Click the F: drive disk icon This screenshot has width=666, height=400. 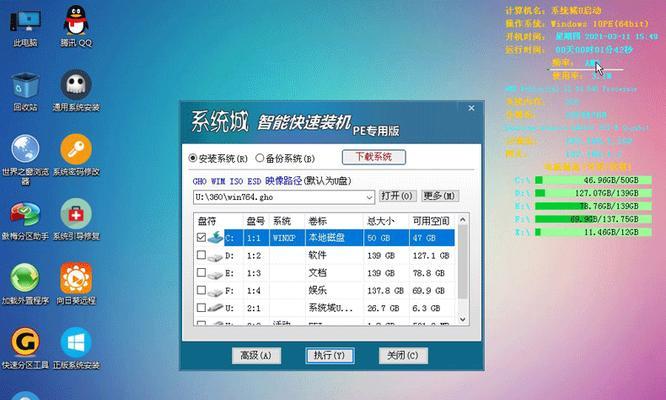pyautogui.click(x=215, y=291)
